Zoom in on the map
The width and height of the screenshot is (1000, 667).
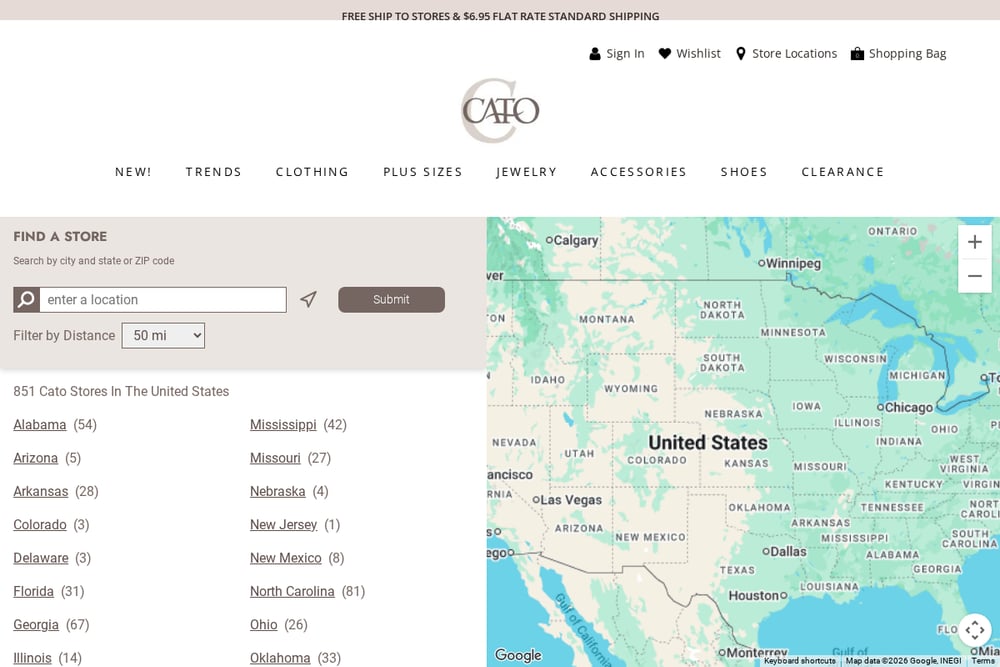click(974, 242)
